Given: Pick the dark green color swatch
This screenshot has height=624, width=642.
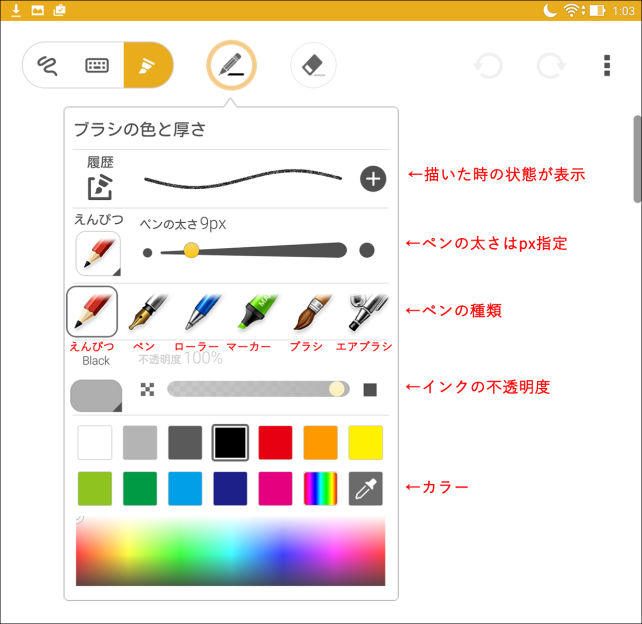Looking at the screenshot, I should point(140,488).
